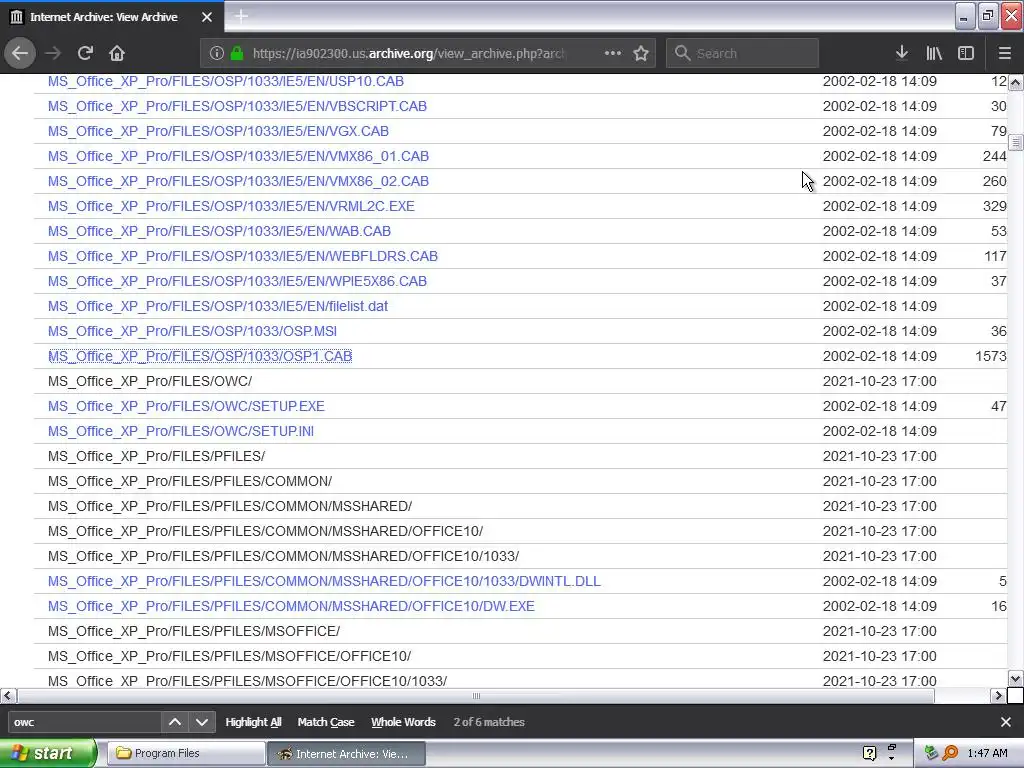Open the page actions three-dot menu

click(x=613, y=53)
